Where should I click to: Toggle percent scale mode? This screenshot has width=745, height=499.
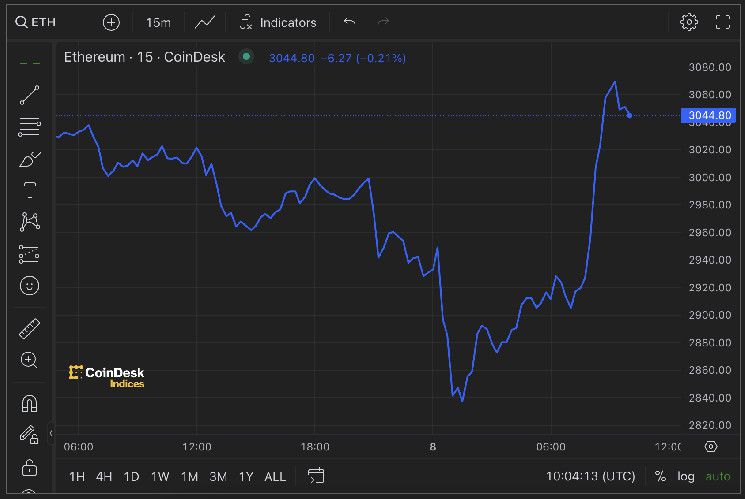point(660,476)
